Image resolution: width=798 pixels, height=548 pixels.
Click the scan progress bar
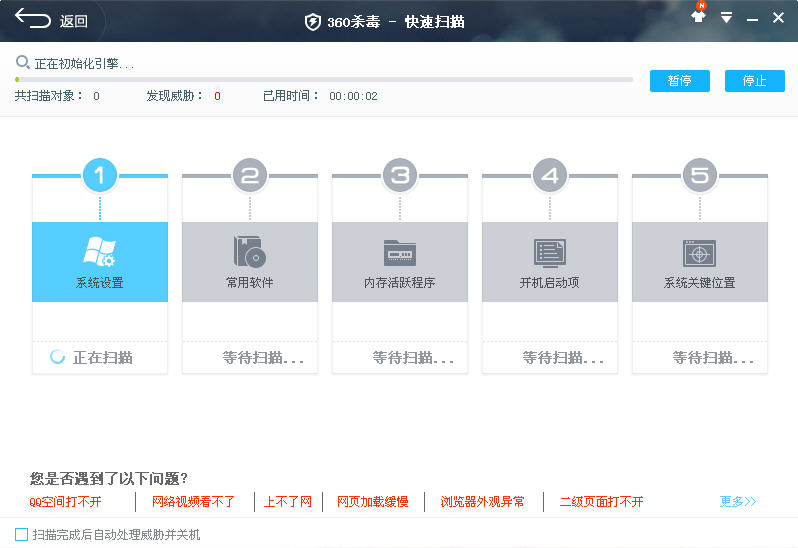[x=324, y=79]
